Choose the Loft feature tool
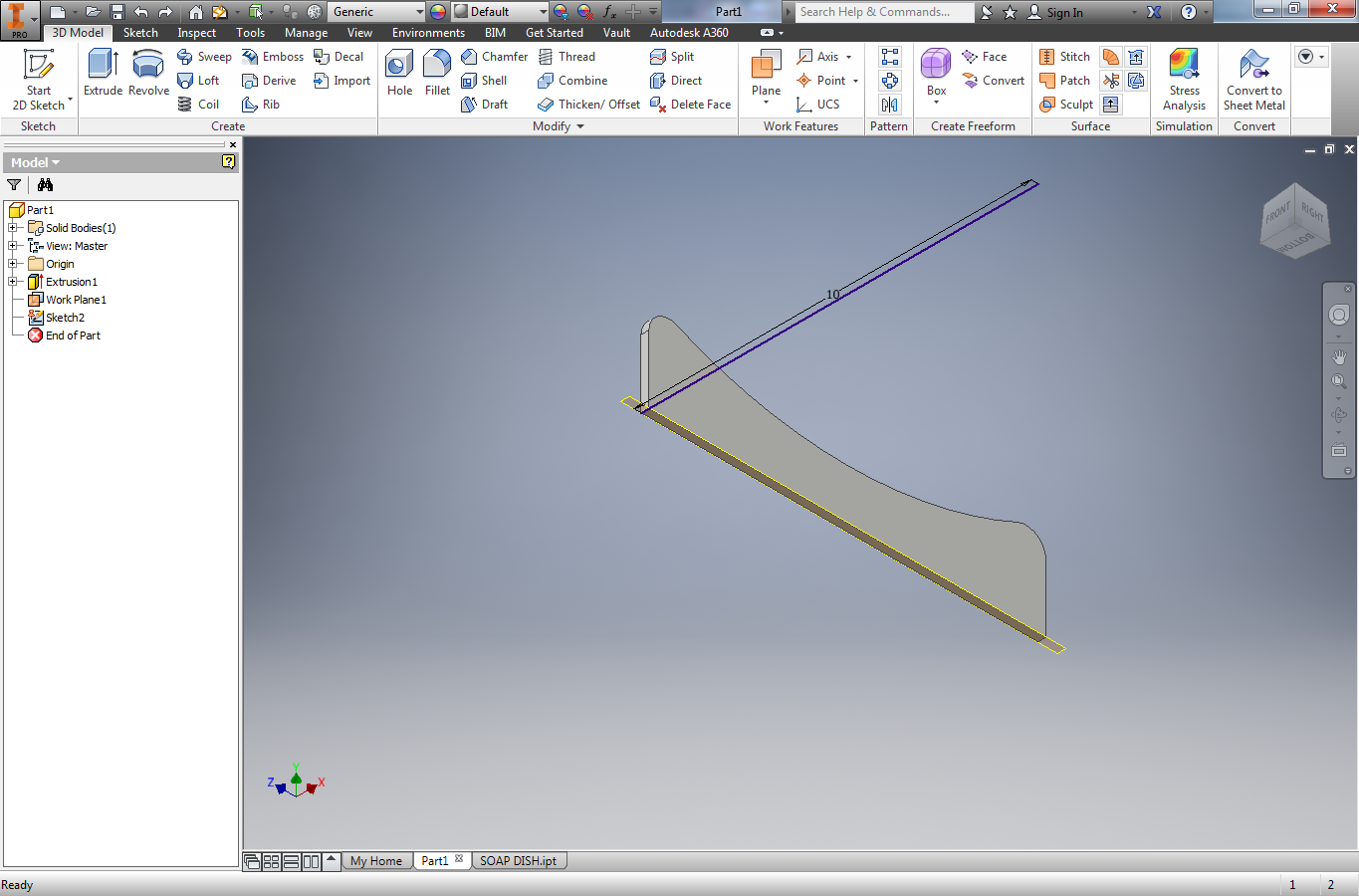Viewport: 1359px width, 896px height. [x=198, y=81]
